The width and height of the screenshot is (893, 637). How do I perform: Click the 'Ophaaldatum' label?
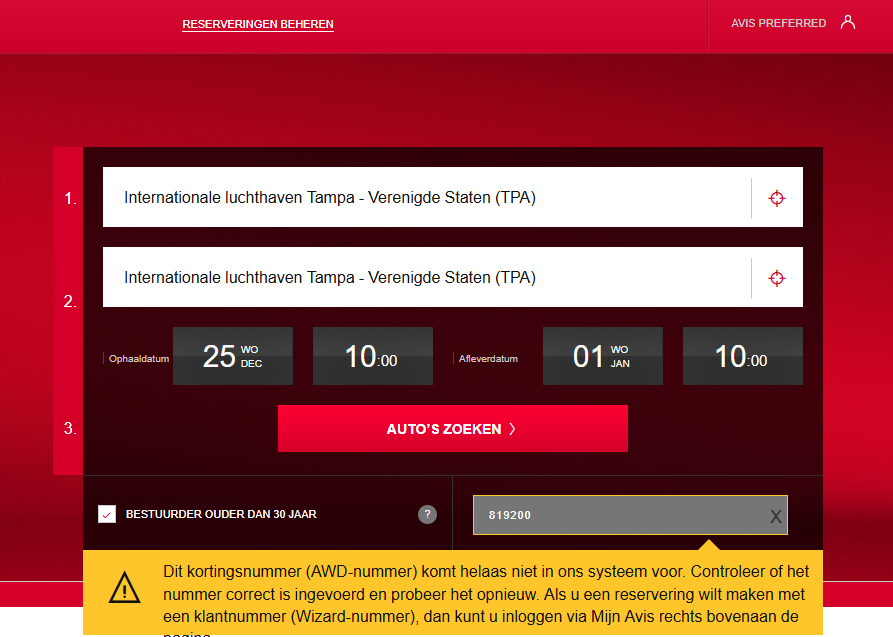tap(137, 358)
